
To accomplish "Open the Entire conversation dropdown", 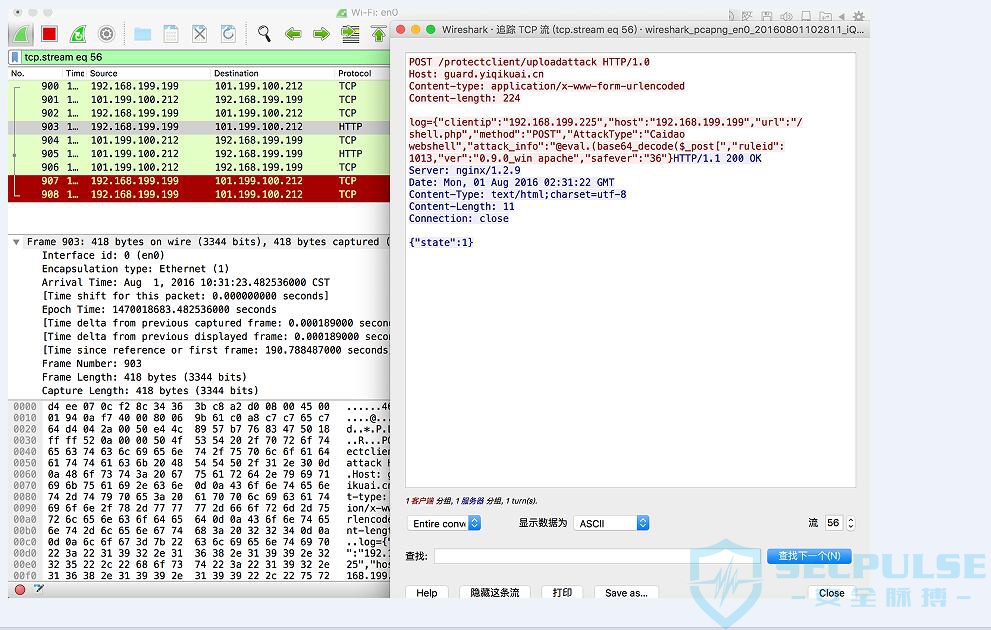I will point(444,523).
